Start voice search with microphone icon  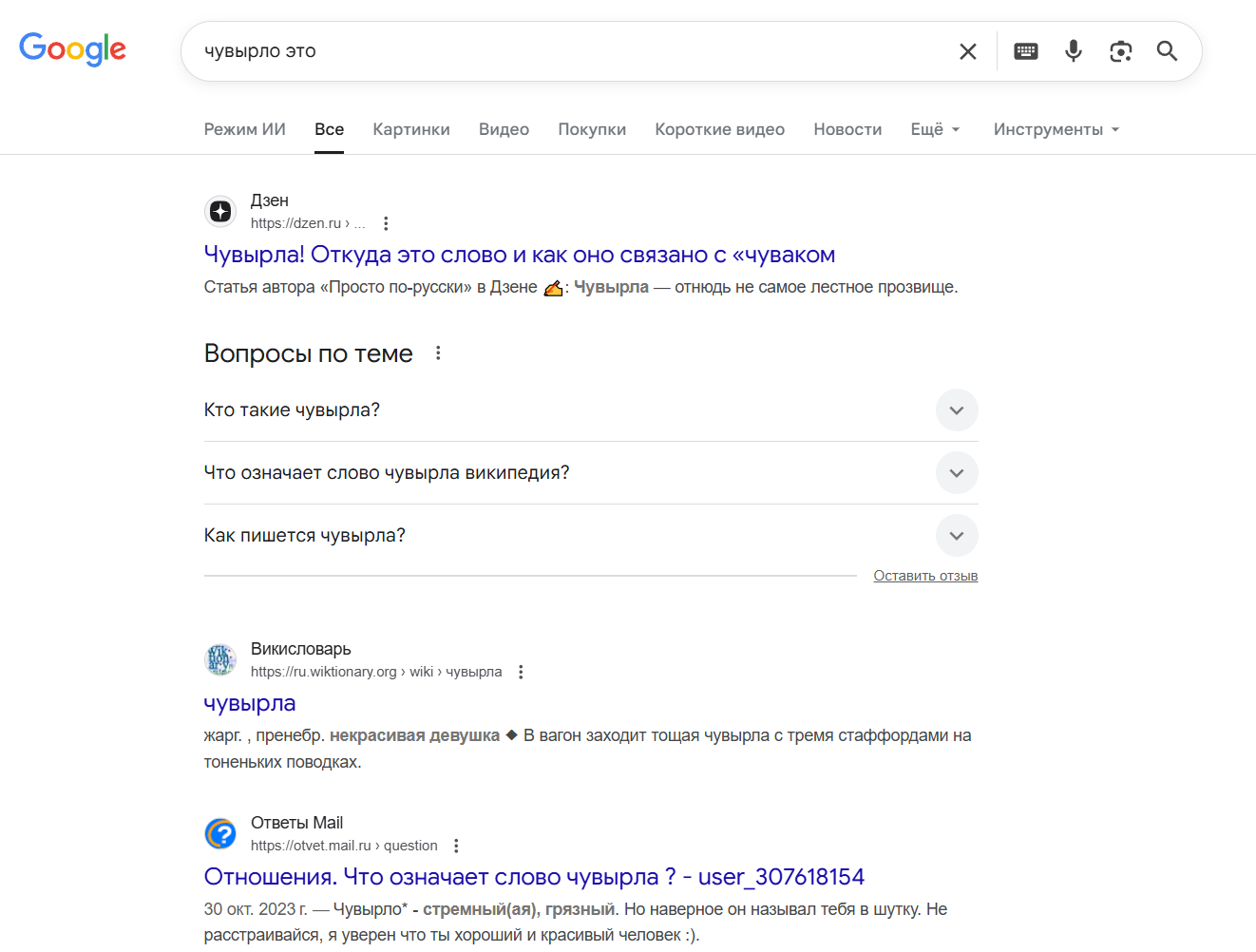point(1074,51)
